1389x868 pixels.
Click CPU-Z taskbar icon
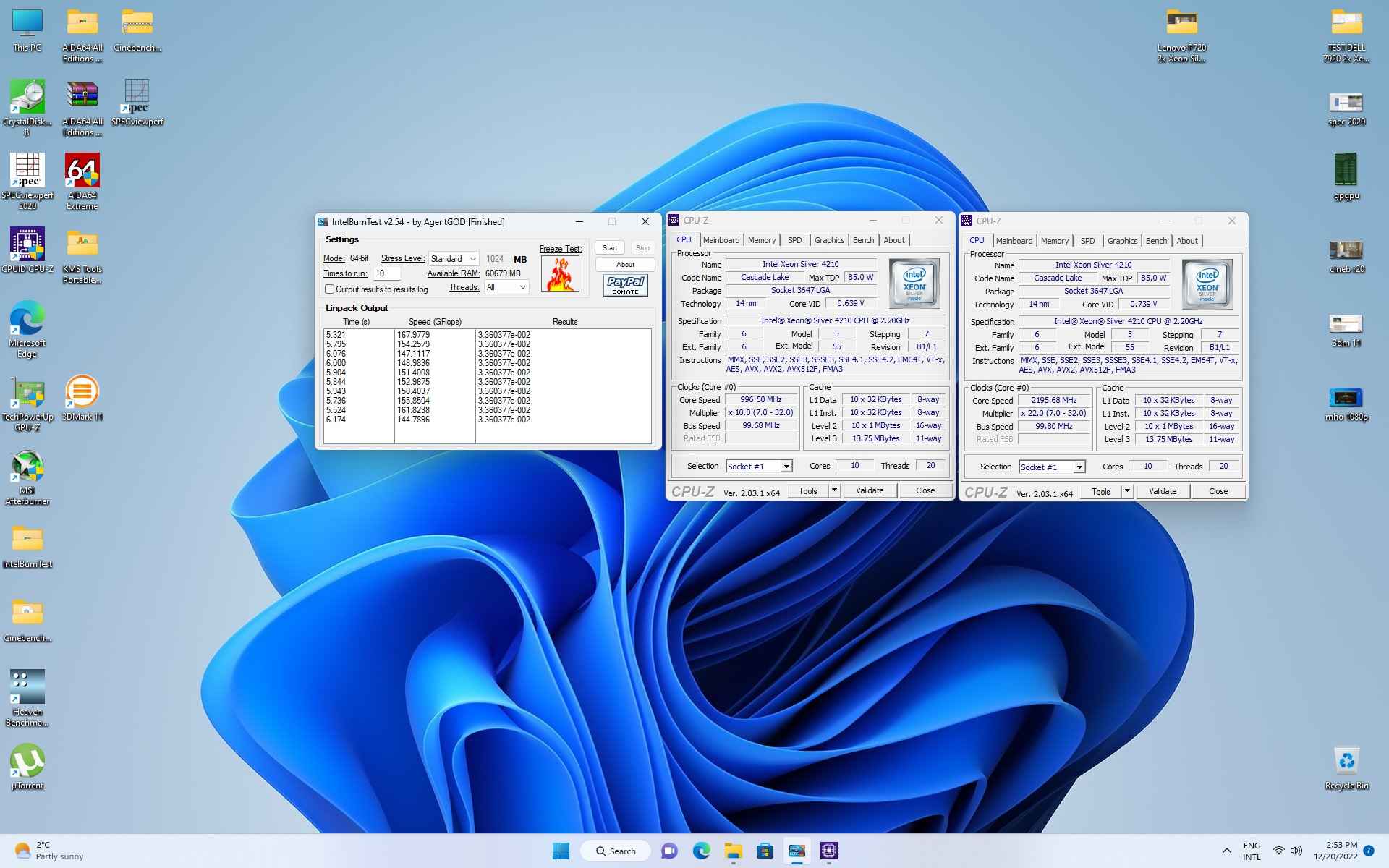click(828, 851)
